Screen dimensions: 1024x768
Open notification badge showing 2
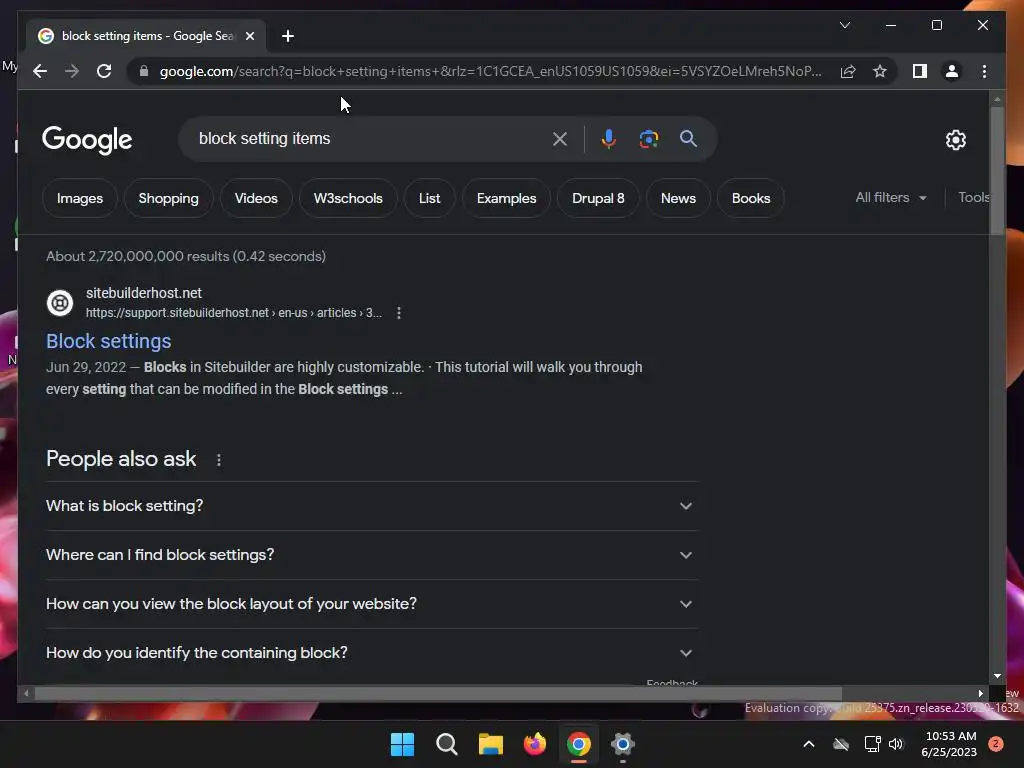pyautogui.click(x=996, y=744)
